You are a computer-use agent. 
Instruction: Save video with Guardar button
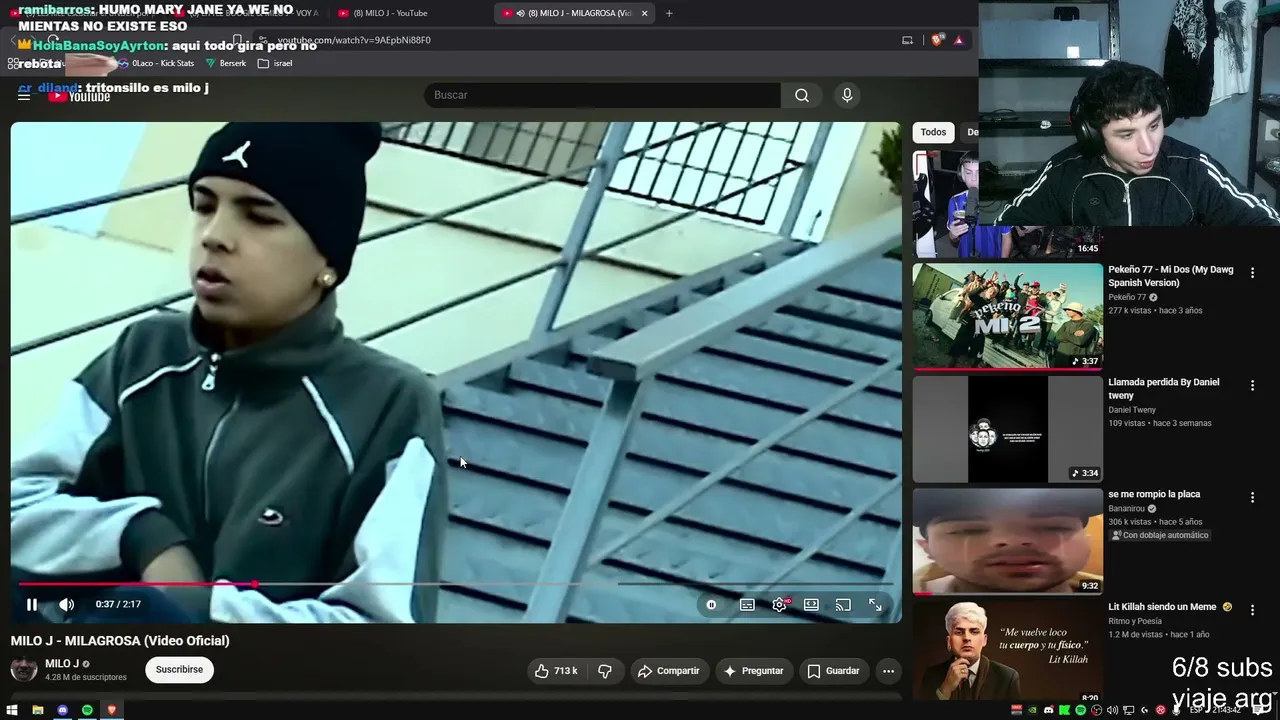(834, 671)
